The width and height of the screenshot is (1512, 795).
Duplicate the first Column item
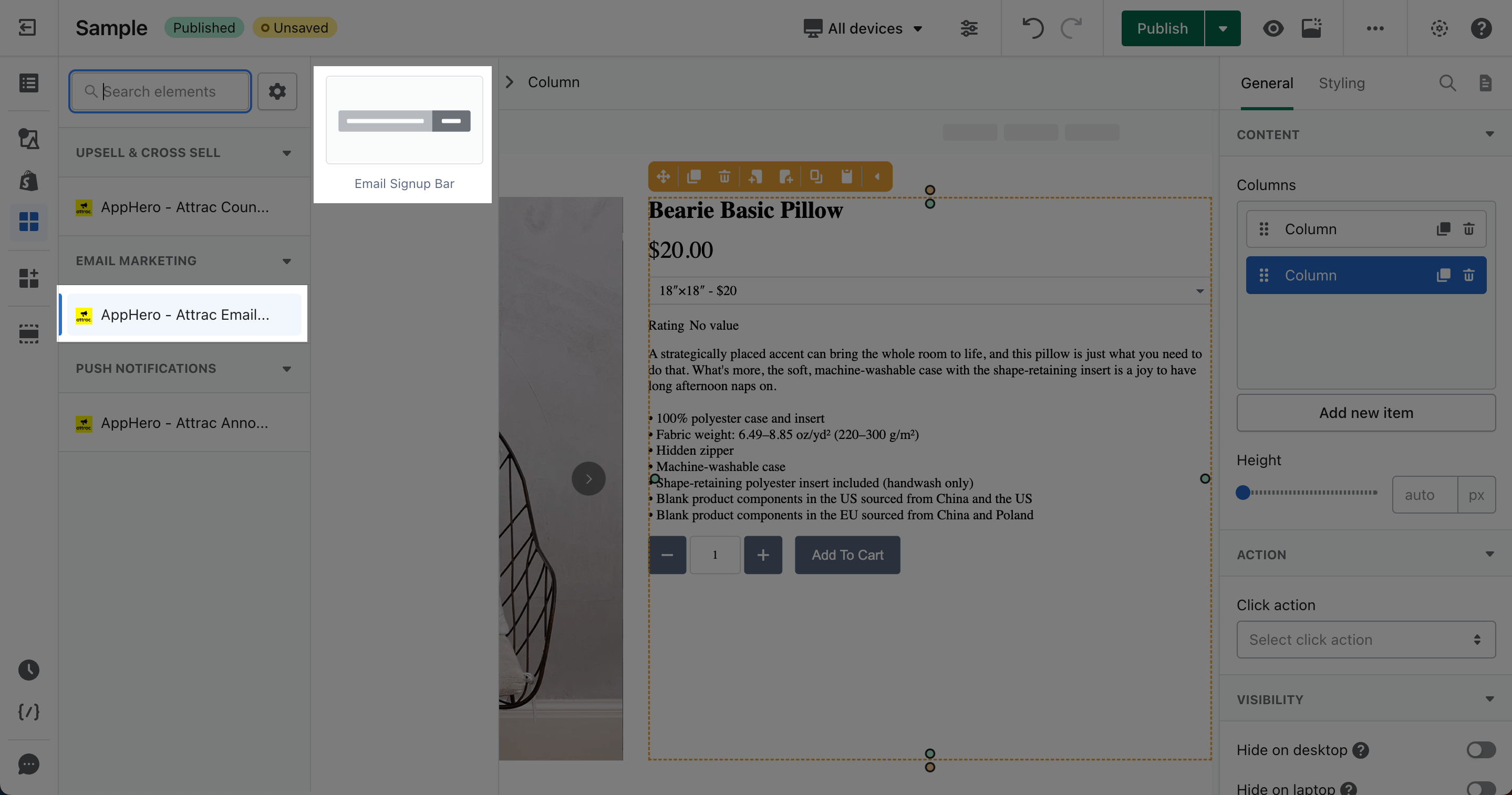point(1443,229)
